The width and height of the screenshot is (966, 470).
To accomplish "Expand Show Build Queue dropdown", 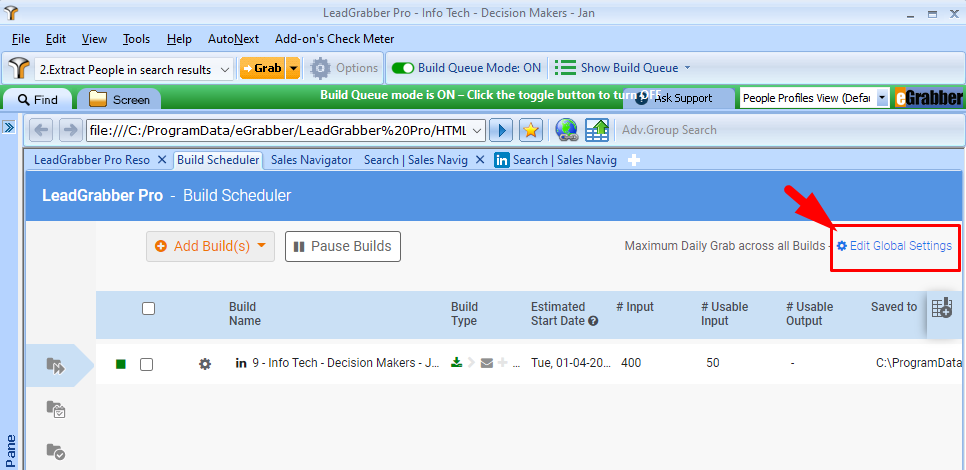I will tap(688, 68).
